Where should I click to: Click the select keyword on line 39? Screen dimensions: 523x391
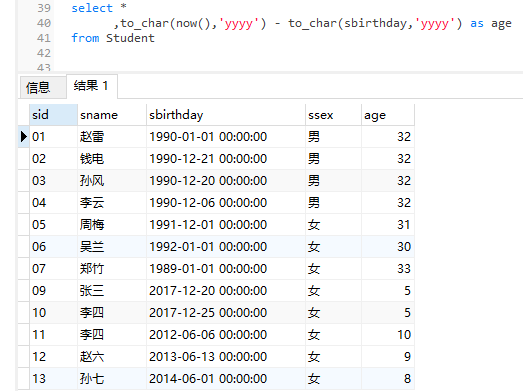click(92, 8)
